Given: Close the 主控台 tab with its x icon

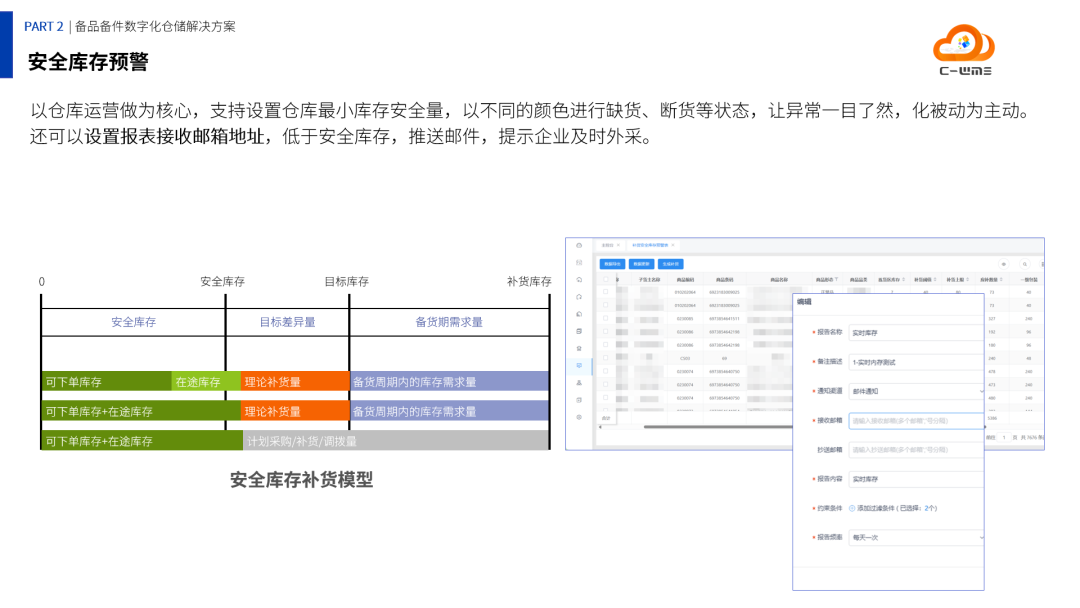Looking at the screenshot, I should coord(619,245).
